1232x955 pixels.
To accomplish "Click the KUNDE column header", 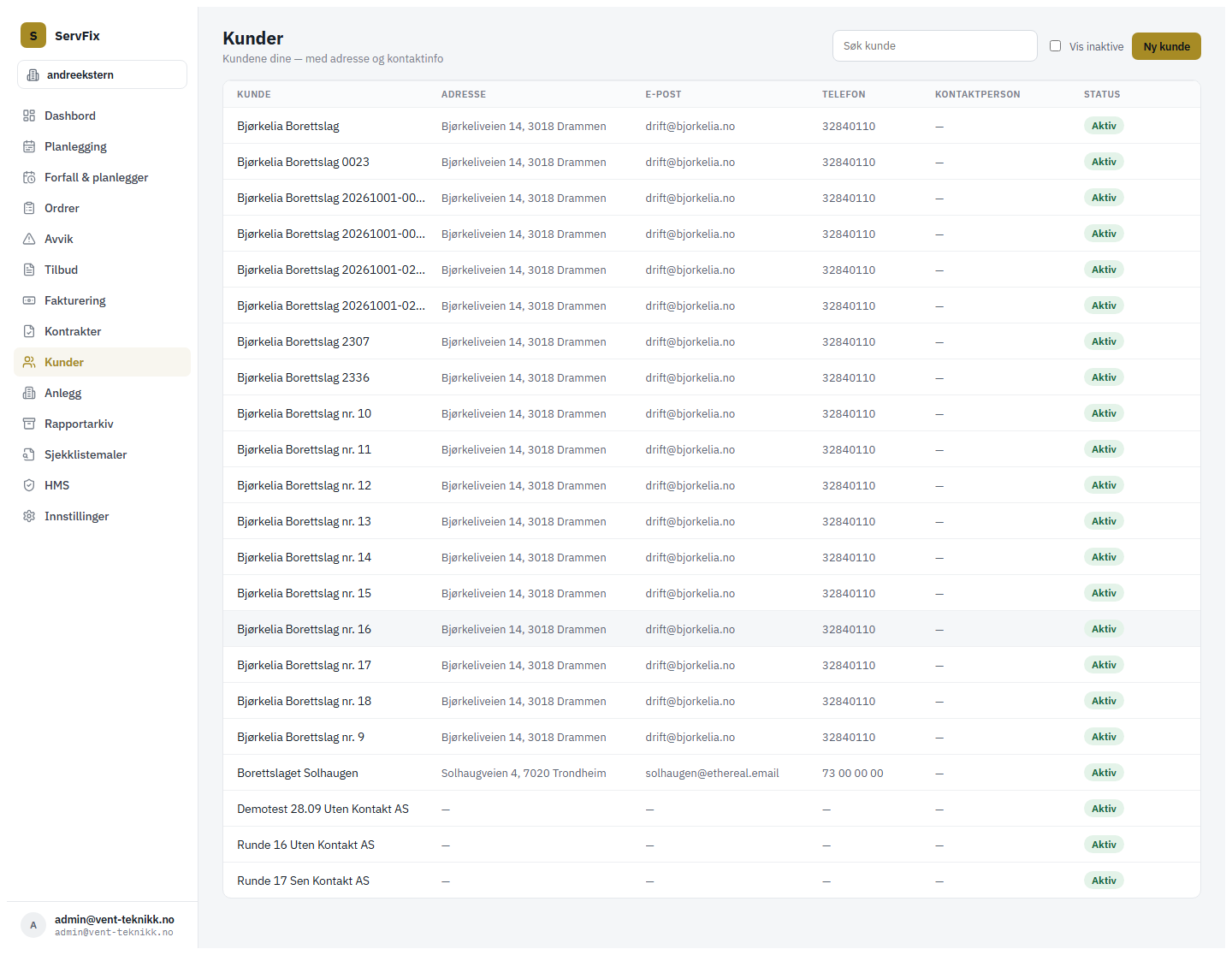I will (x=254, y=94).
